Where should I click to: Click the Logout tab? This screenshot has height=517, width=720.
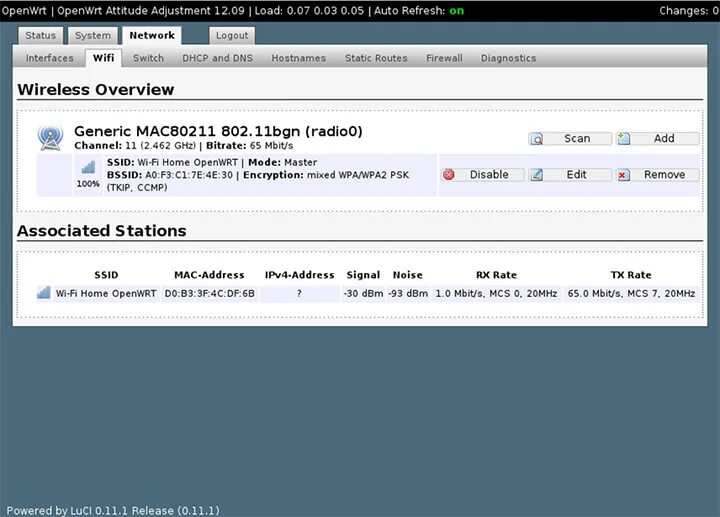coord(232,35)
